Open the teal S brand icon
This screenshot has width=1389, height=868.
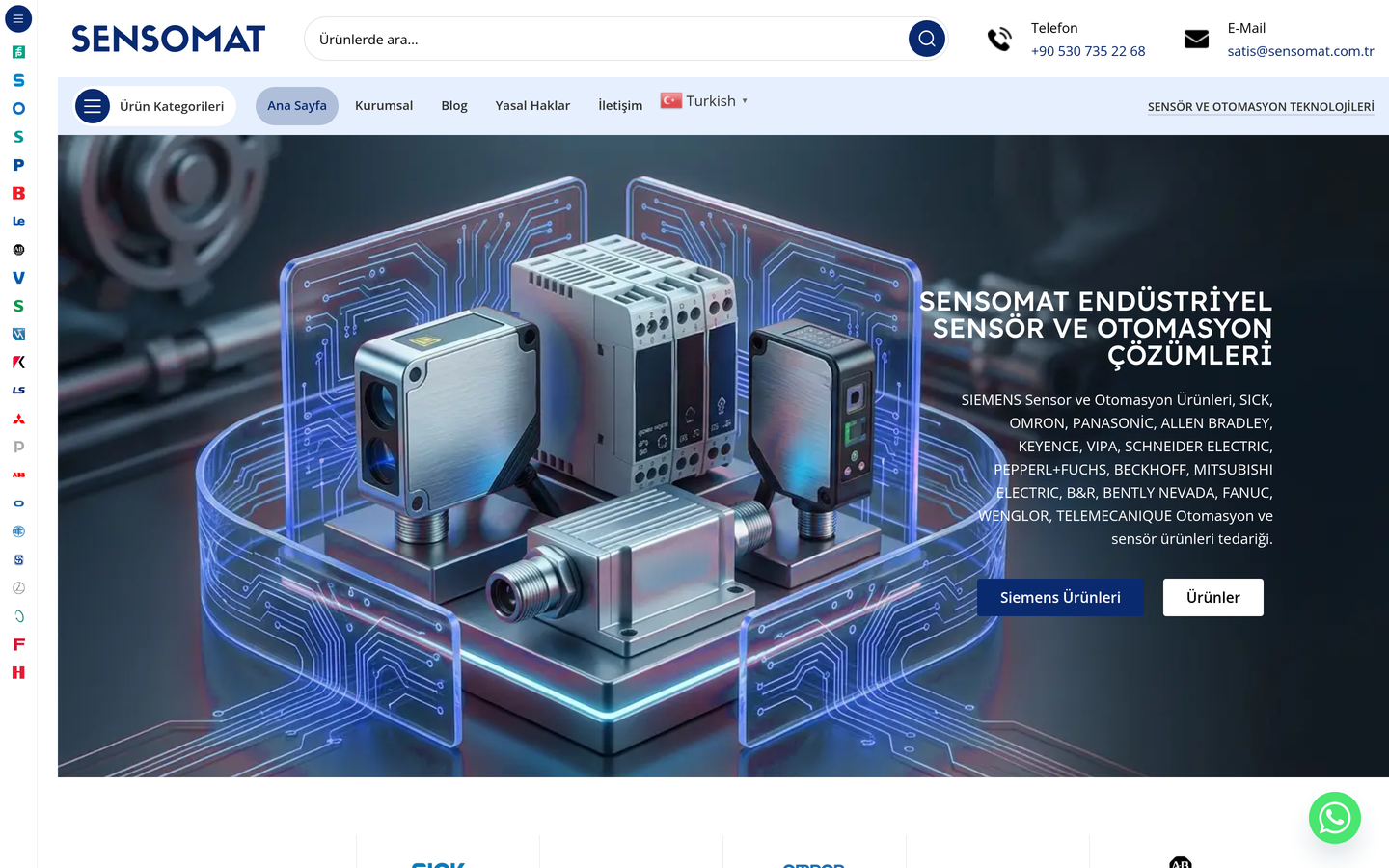18,137
